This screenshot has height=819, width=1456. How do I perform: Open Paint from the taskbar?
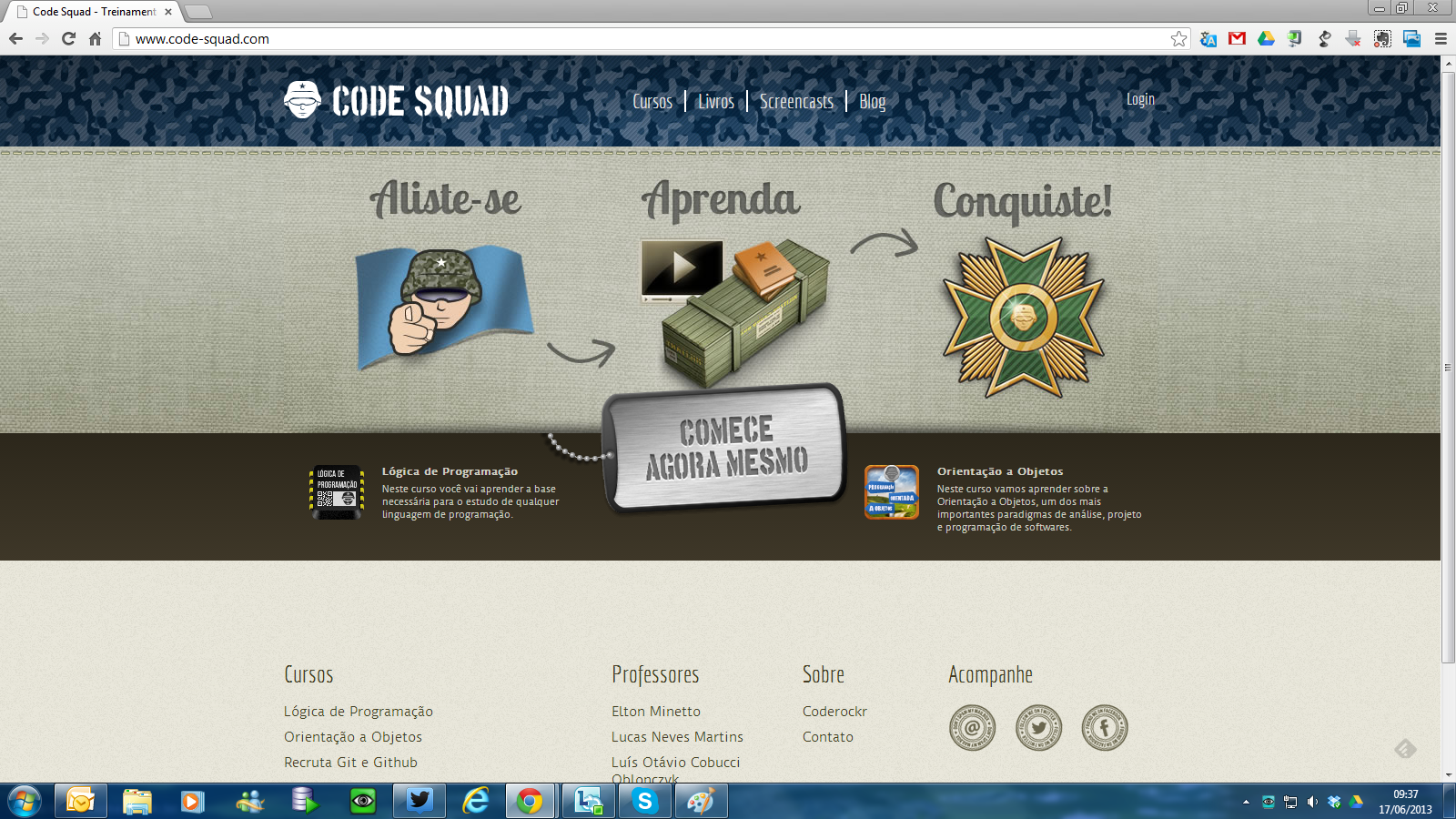tap(701, 802)
